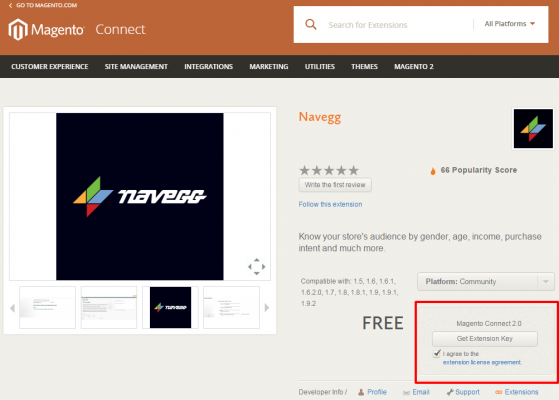Click Write the first review button

(x=335, y=185)
